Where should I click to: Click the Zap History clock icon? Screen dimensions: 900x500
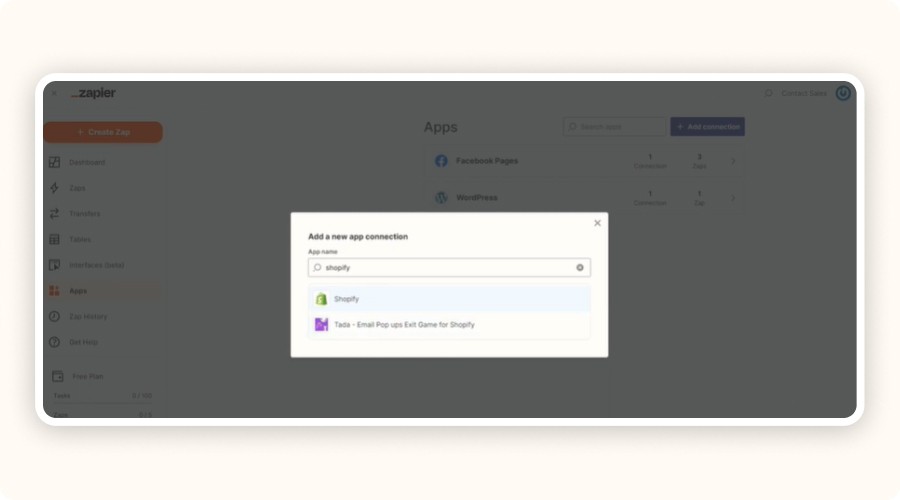[55, 317]
